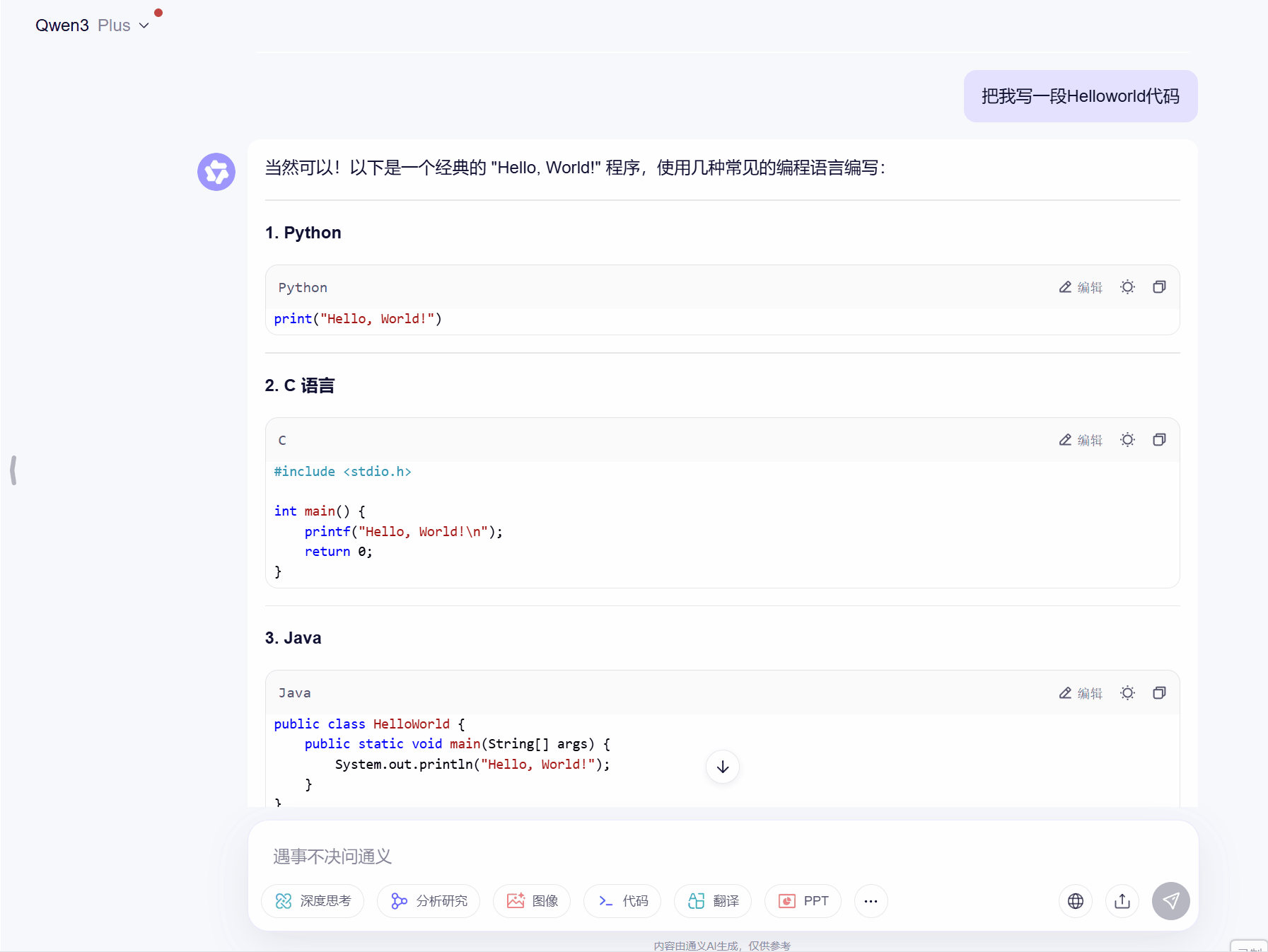Screen dimensions: 1268x952
Task: Click the Qwen assistant avatar icon
Action: (x=216, y=172)
